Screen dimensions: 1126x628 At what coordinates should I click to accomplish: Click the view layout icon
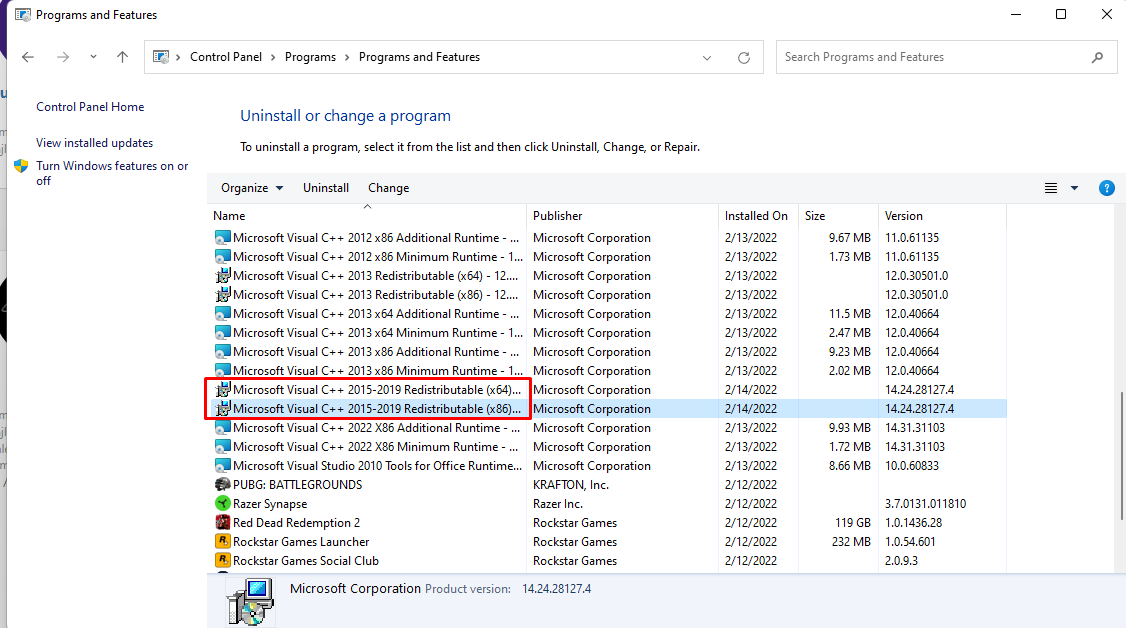click(1051, 188)
